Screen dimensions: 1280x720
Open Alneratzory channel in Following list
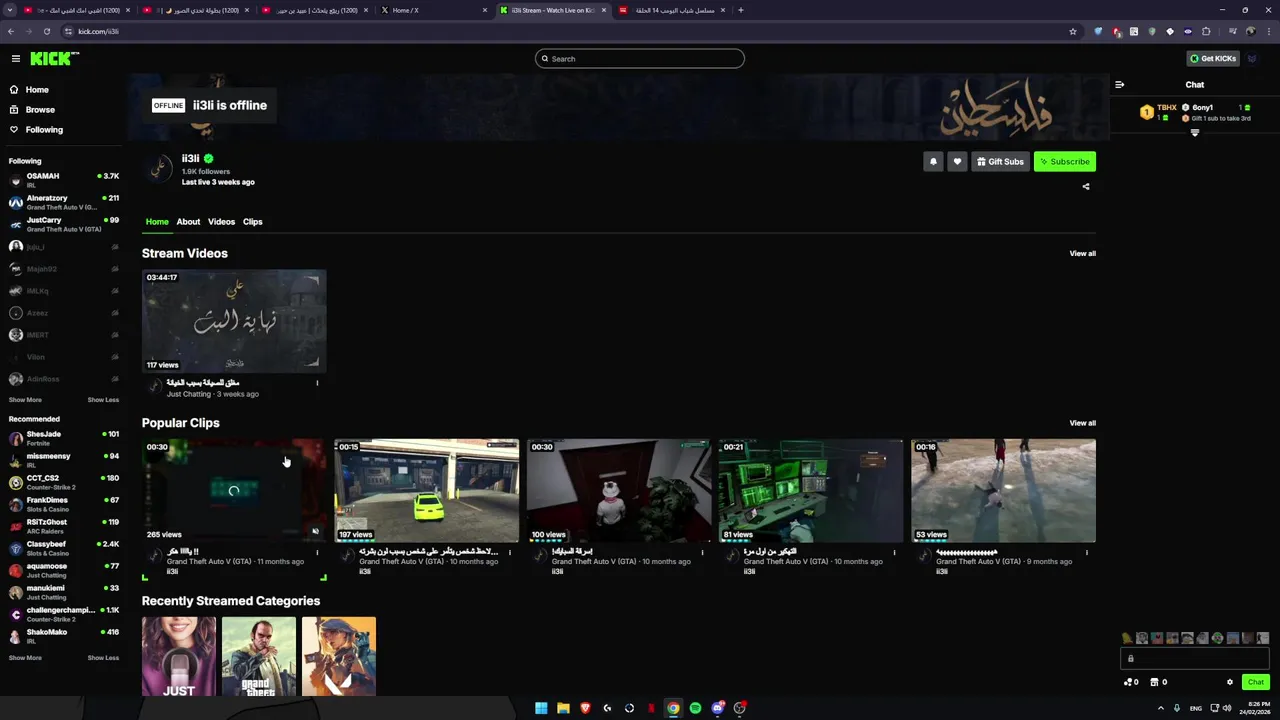(64, 202)
